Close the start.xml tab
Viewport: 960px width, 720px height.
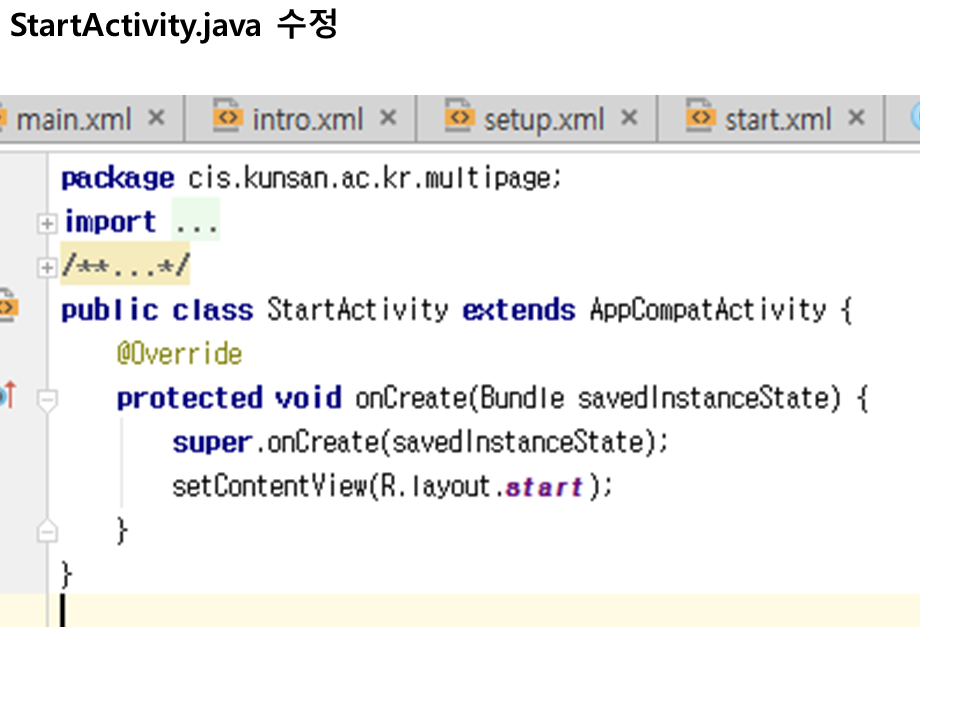[x=856, y=118]
